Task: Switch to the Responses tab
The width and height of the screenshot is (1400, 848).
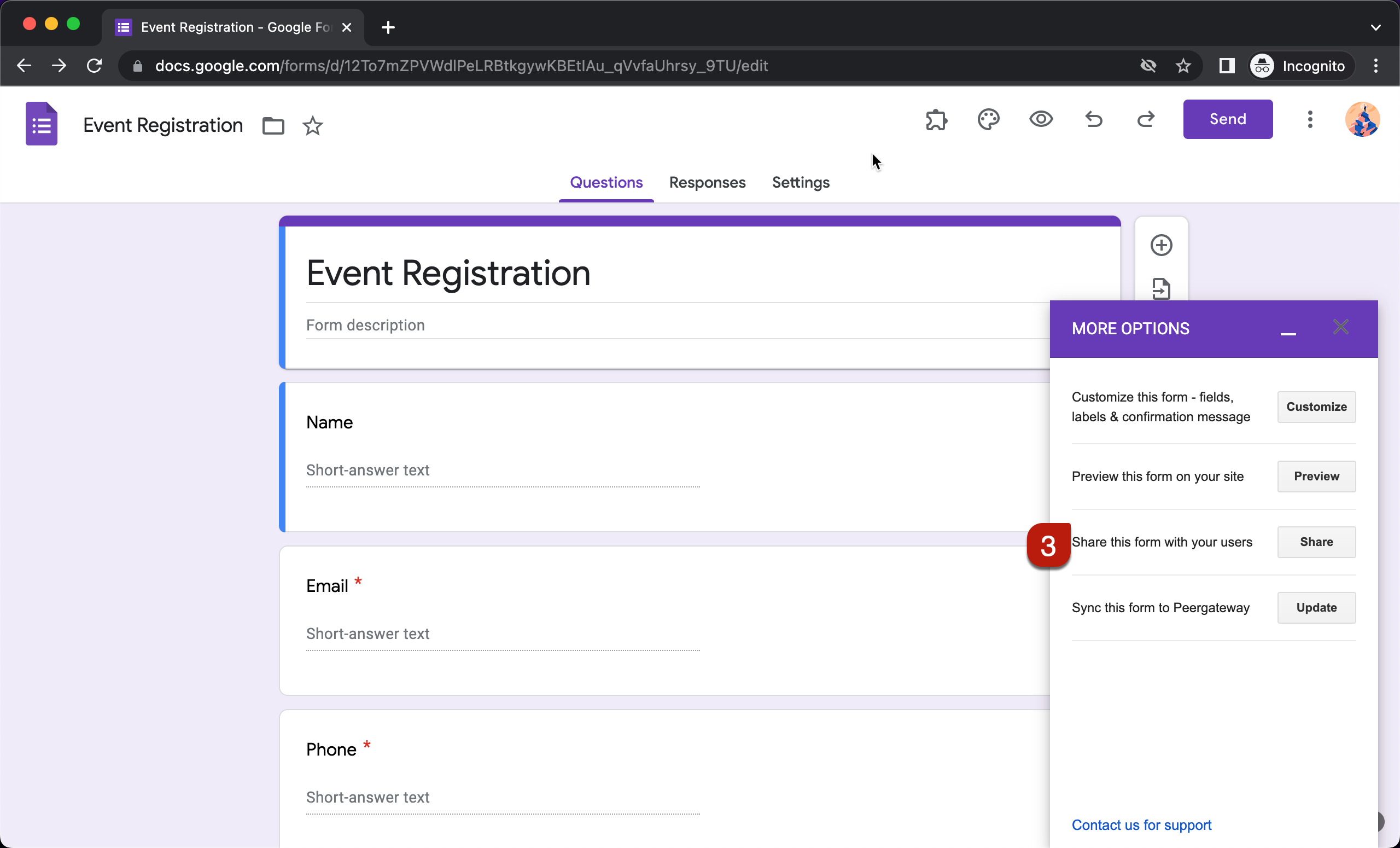Action: point(707,182)
